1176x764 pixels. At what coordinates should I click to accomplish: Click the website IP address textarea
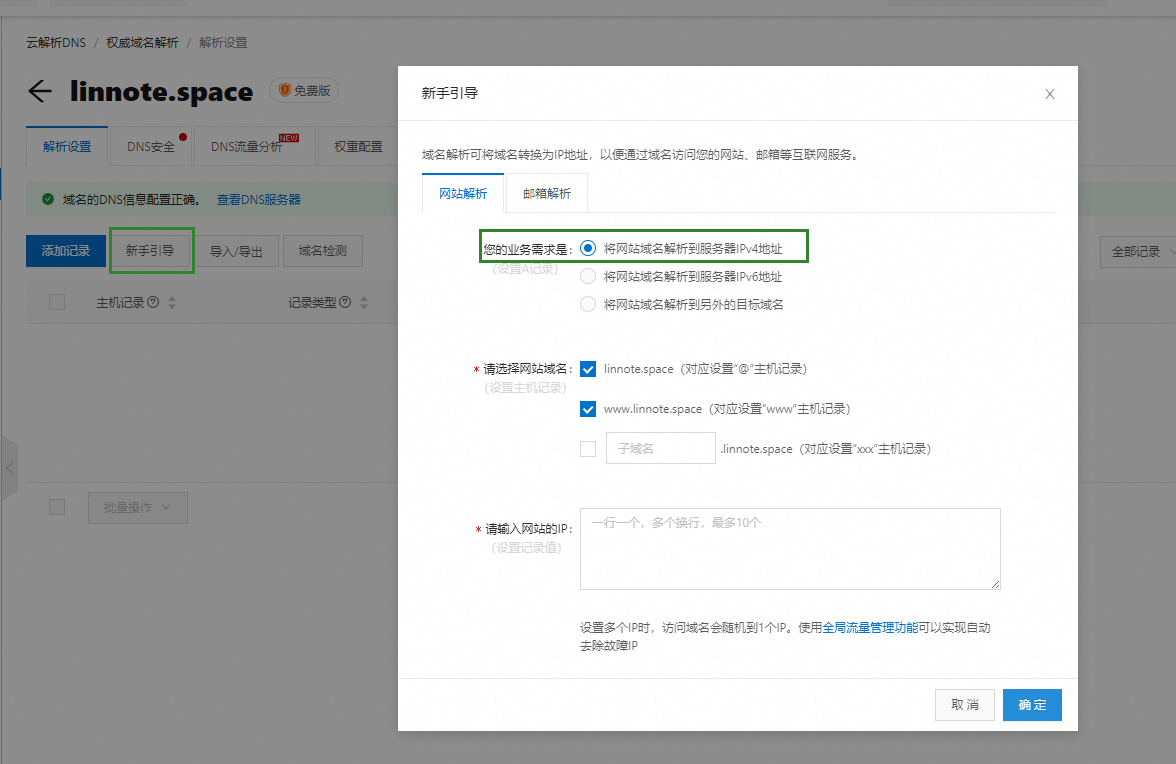pyautogui.click(x=790, y=549)
